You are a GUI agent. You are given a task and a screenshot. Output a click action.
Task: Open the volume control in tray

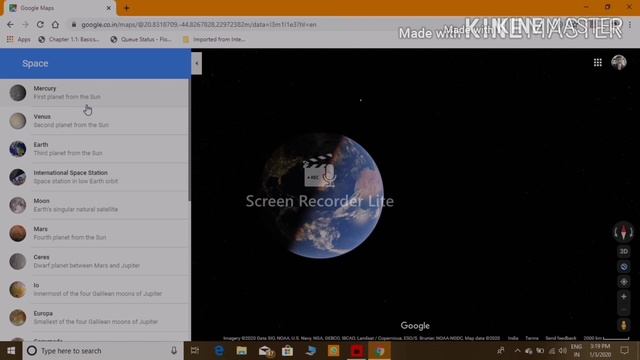click(x=562, y=351)
